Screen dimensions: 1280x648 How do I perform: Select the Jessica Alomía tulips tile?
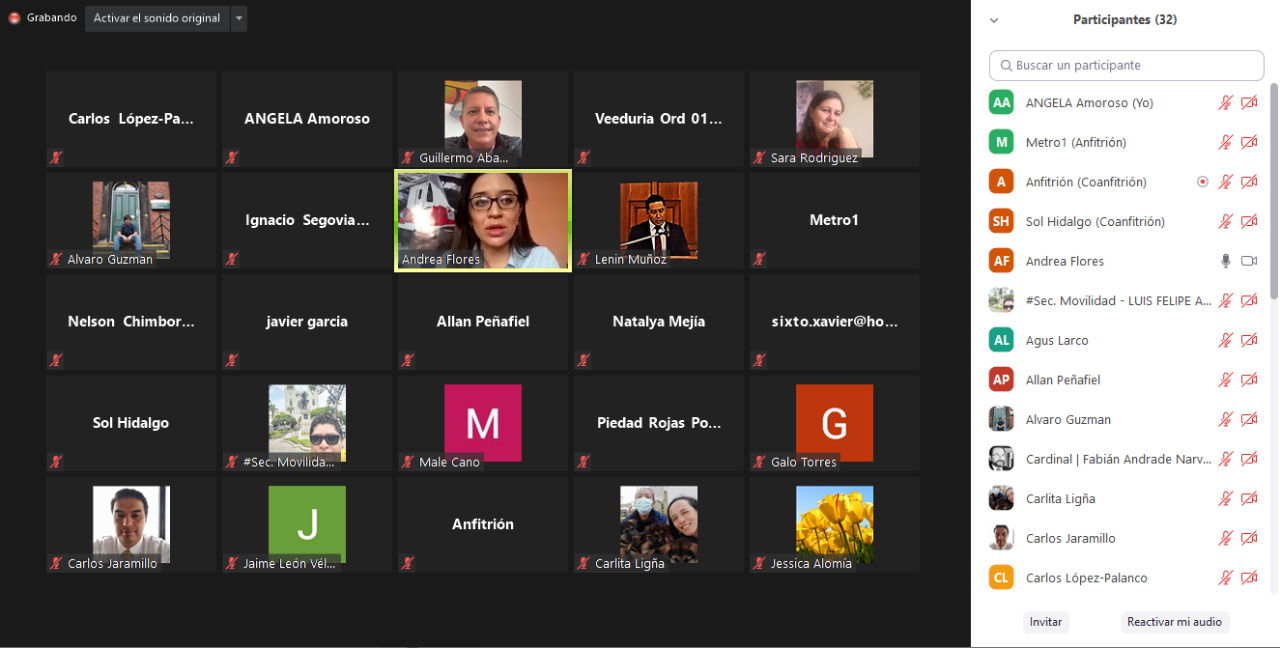tap(834, 524)
